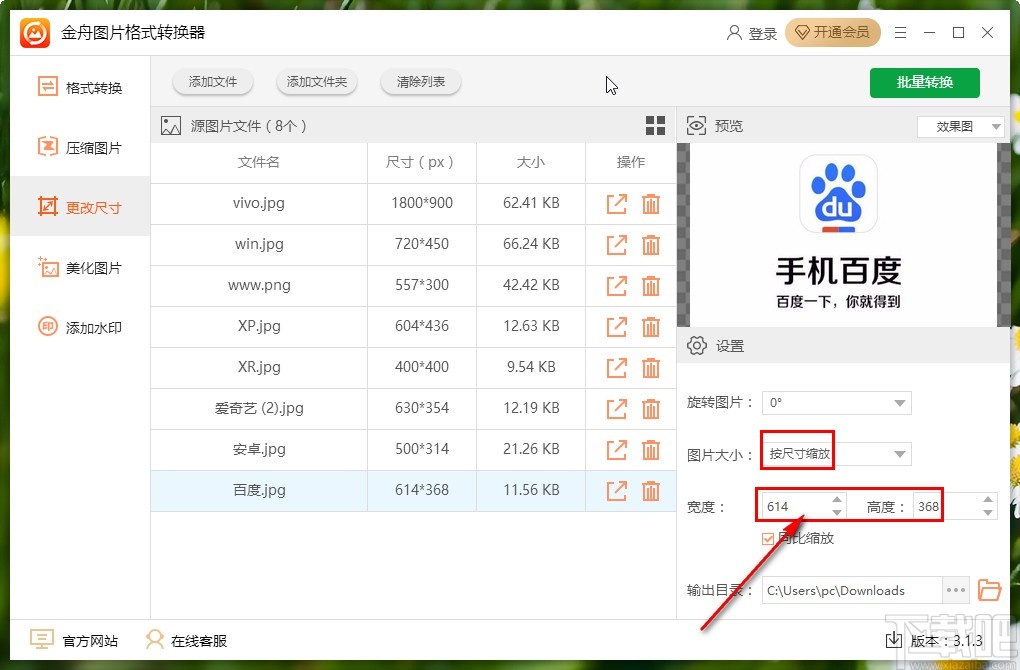Open 在线客服 via headset icon

coord(155,639)
